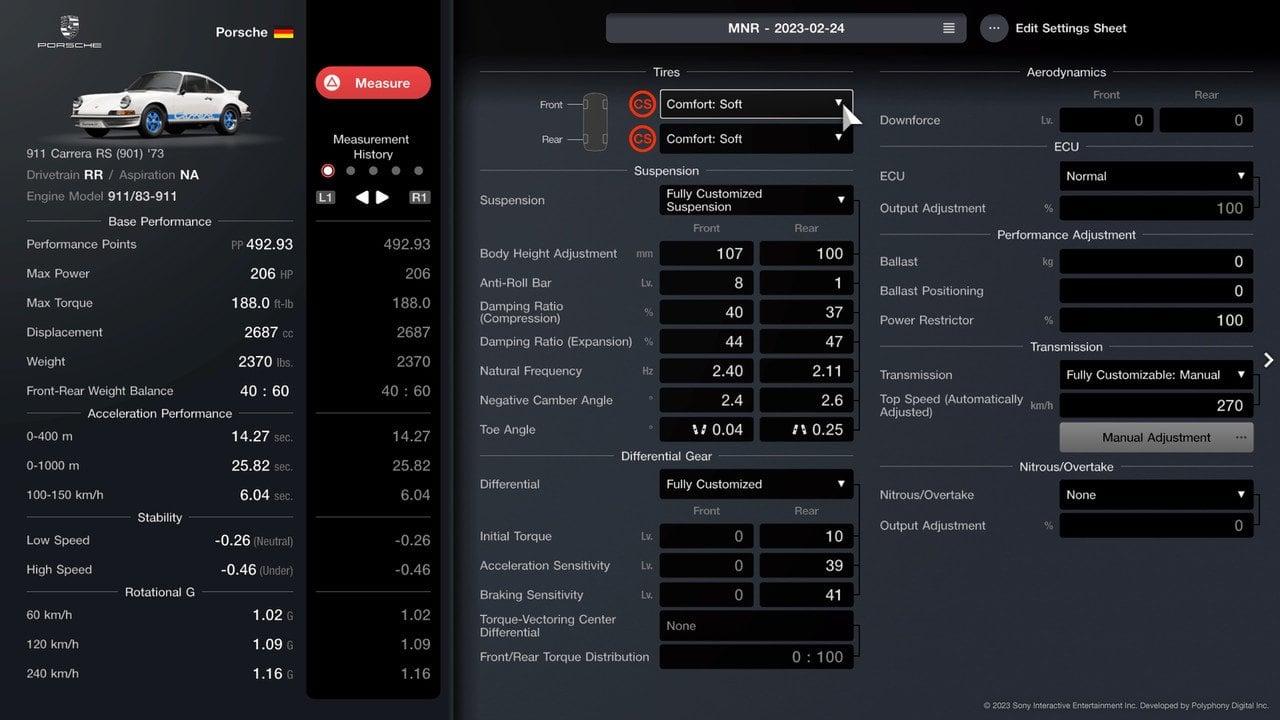Select the rear Downforce value field
This screenshot has height=720, width=1280.
1206,120
